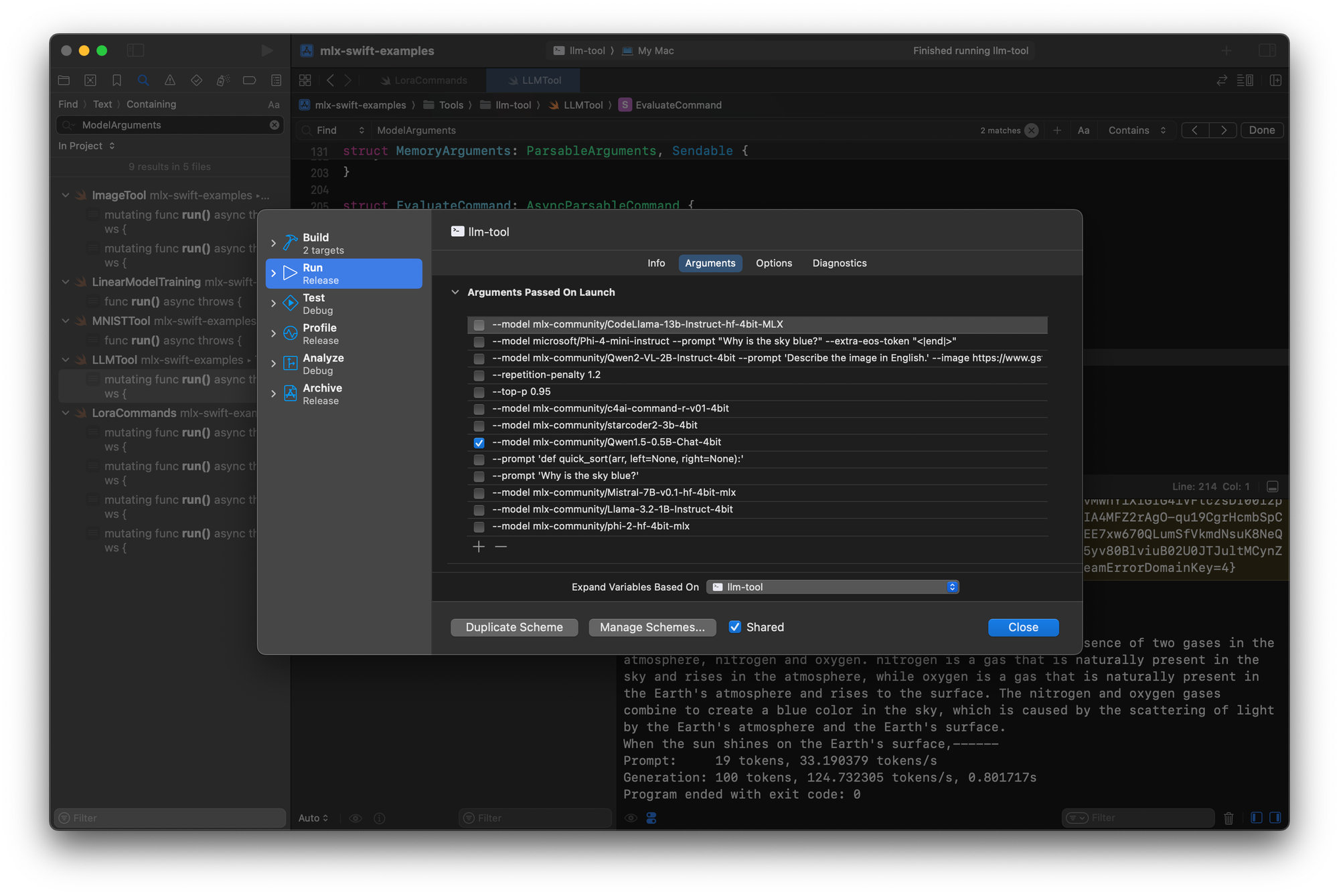Close the scheme editor dialog
This screenshot has height=896, width=1339.
(1023, 627)
